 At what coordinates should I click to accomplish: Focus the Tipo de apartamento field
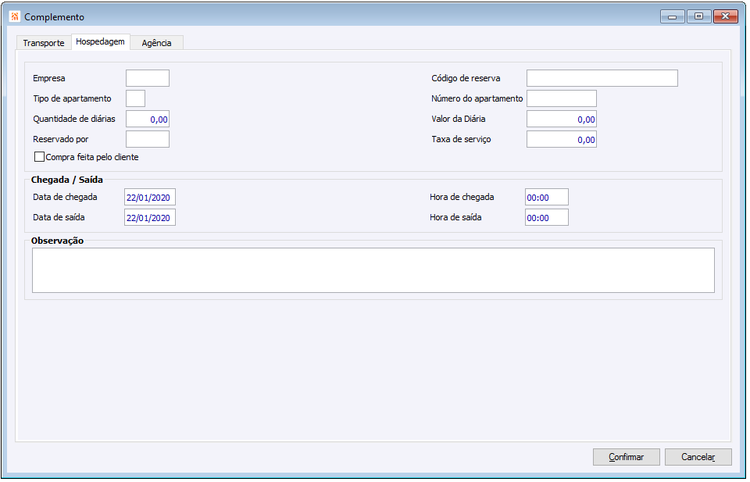click(135, 99)
